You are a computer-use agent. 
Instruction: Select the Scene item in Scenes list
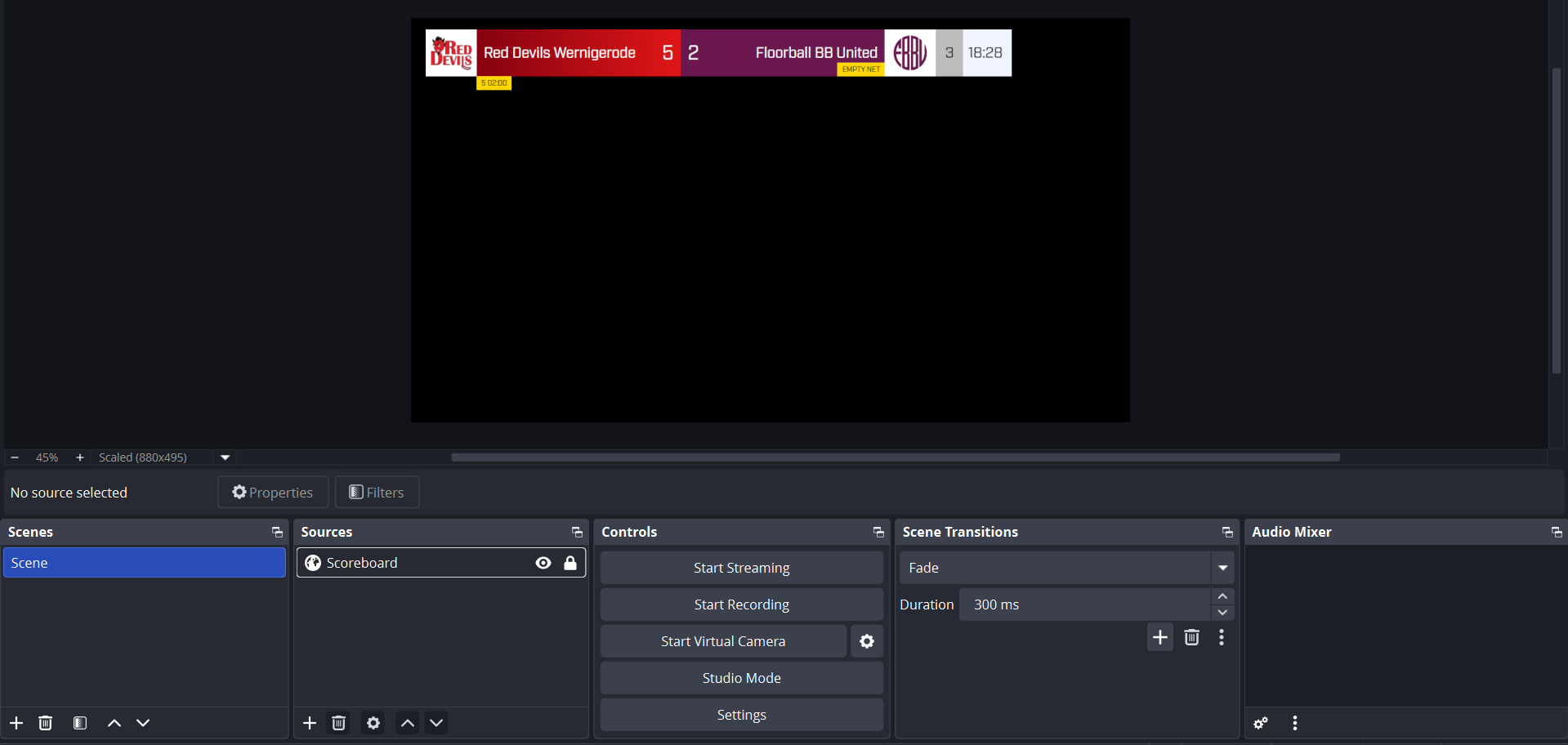[145, 563]
